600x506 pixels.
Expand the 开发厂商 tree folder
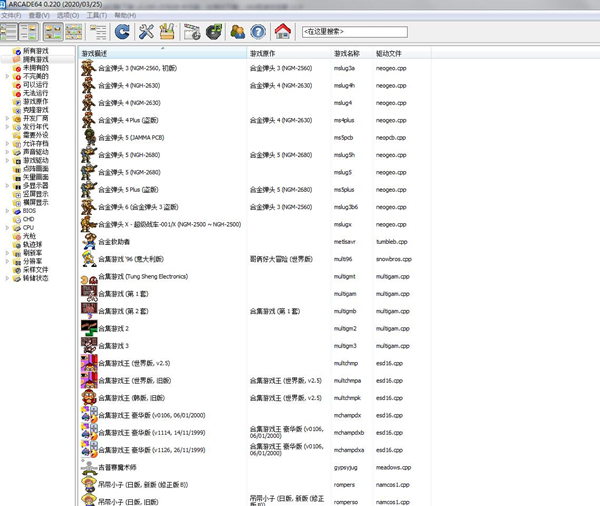8,118
